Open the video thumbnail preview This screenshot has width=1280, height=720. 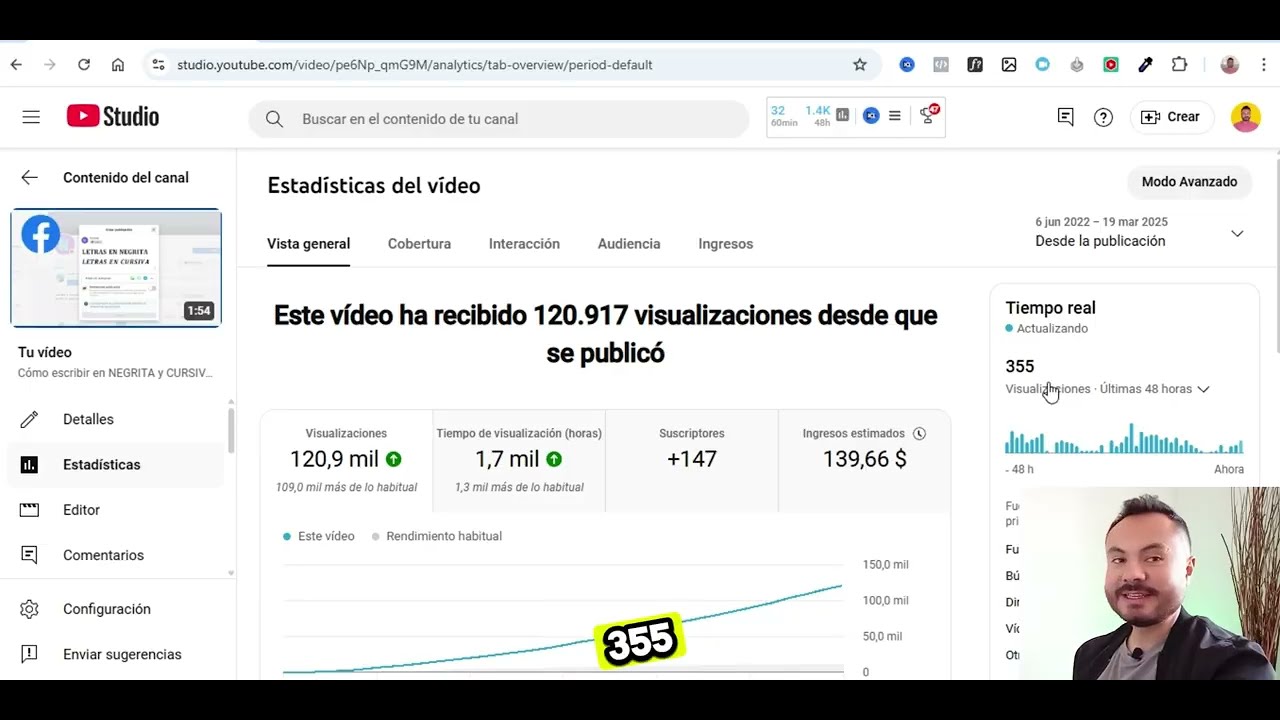click(x=116, y=268)
